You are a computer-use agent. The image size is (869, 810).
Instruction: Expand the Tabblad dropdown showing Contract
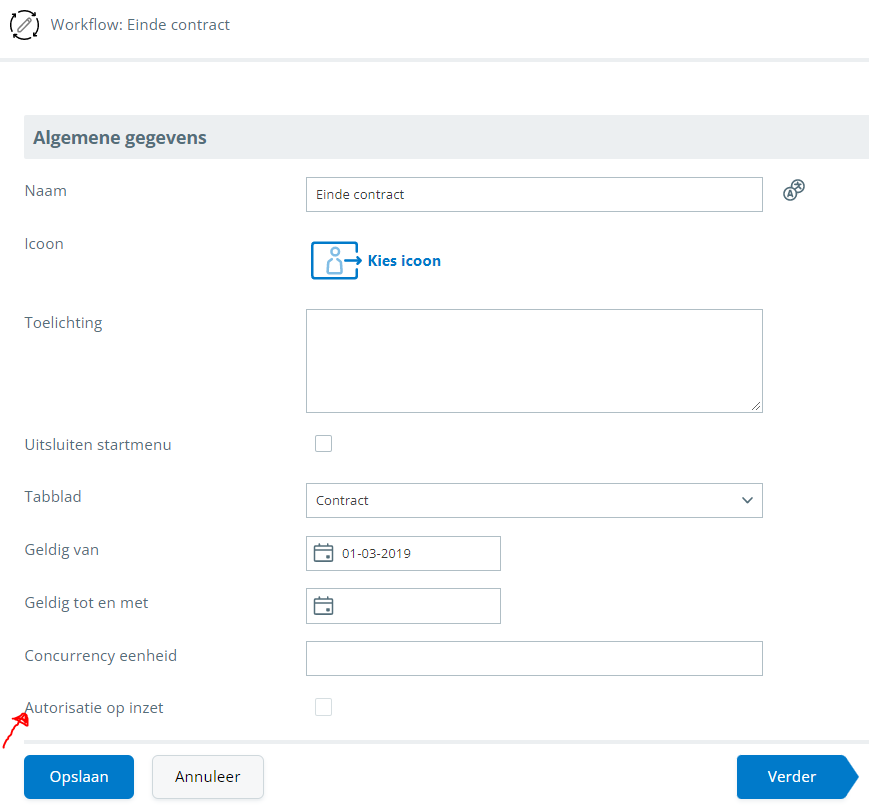tap(534, 500)
